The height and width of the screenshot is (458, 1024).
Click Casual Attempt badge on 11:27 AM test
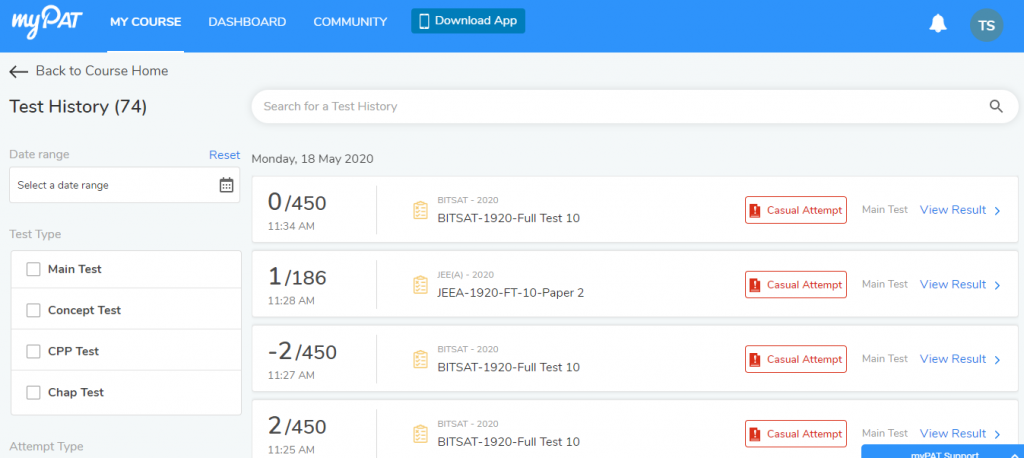coord(795,359)
